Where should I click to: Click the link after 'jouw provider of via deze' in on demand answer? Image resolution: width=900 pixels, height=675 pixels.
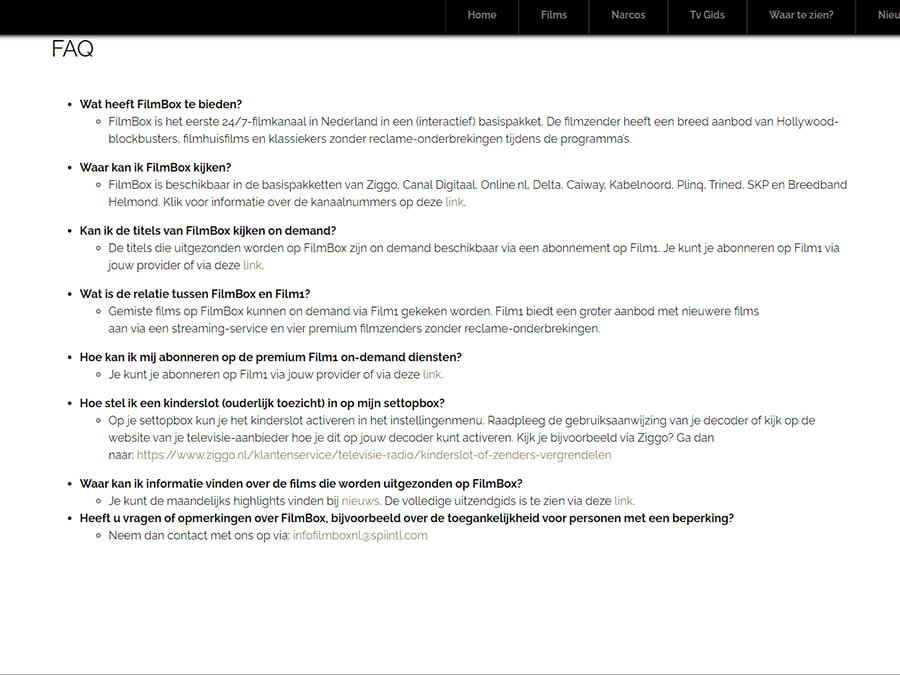pos(253,265)
